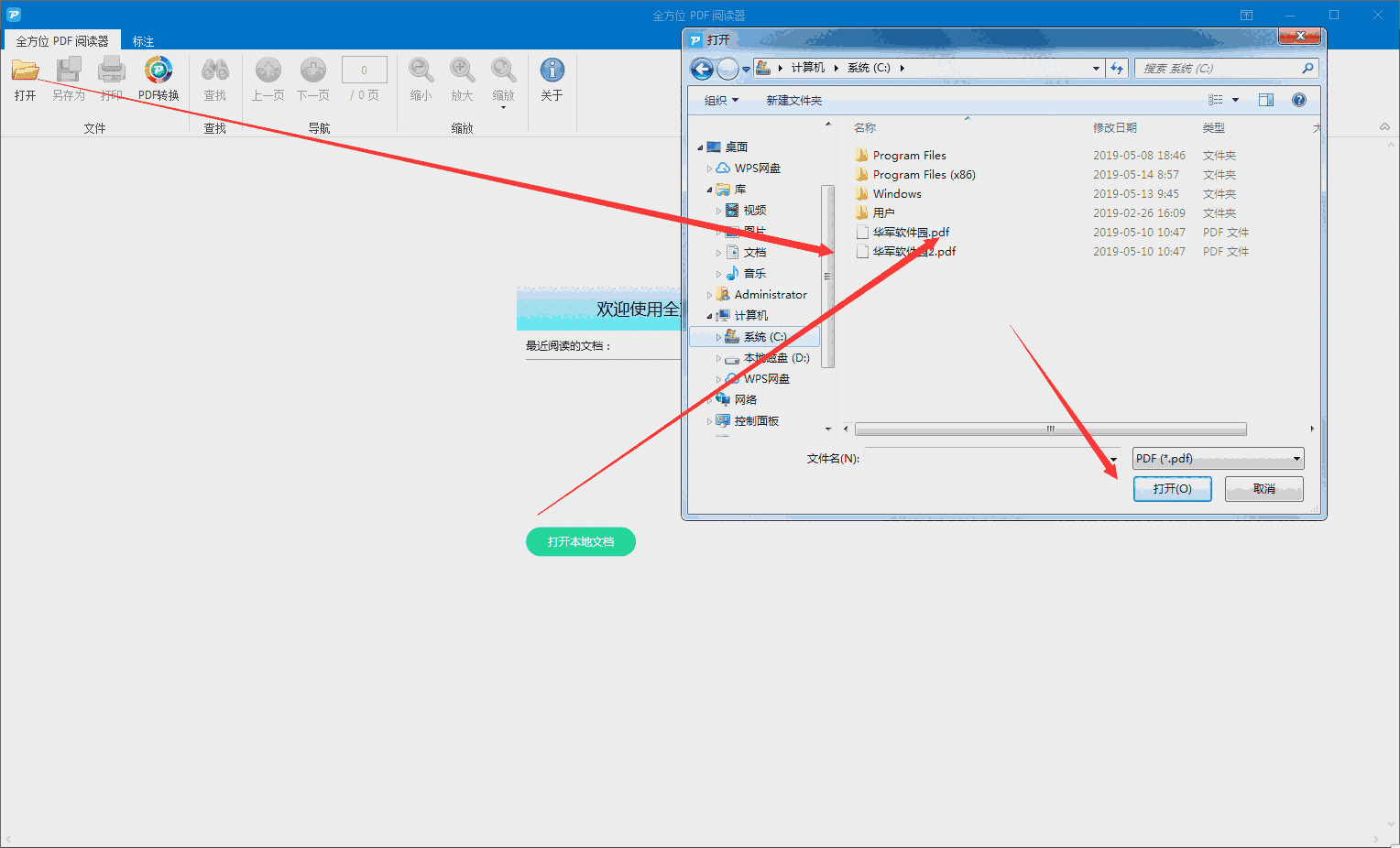Sort files by 修改日期 column header
1400x848 pixels.
tap(1115, 128)
